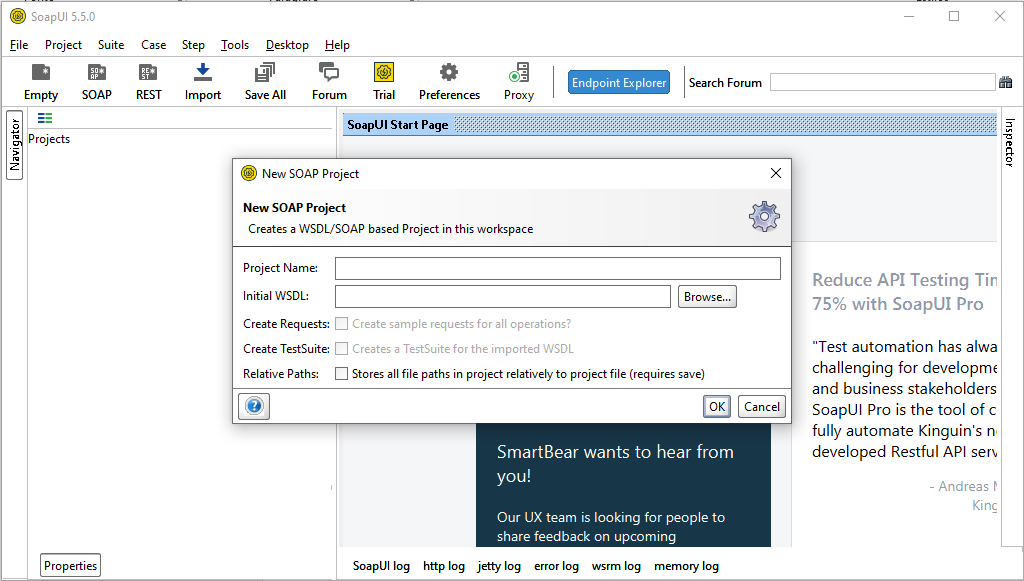
Task: Click the SOAP project toolbar icon
Action: [x=97, y=82]
